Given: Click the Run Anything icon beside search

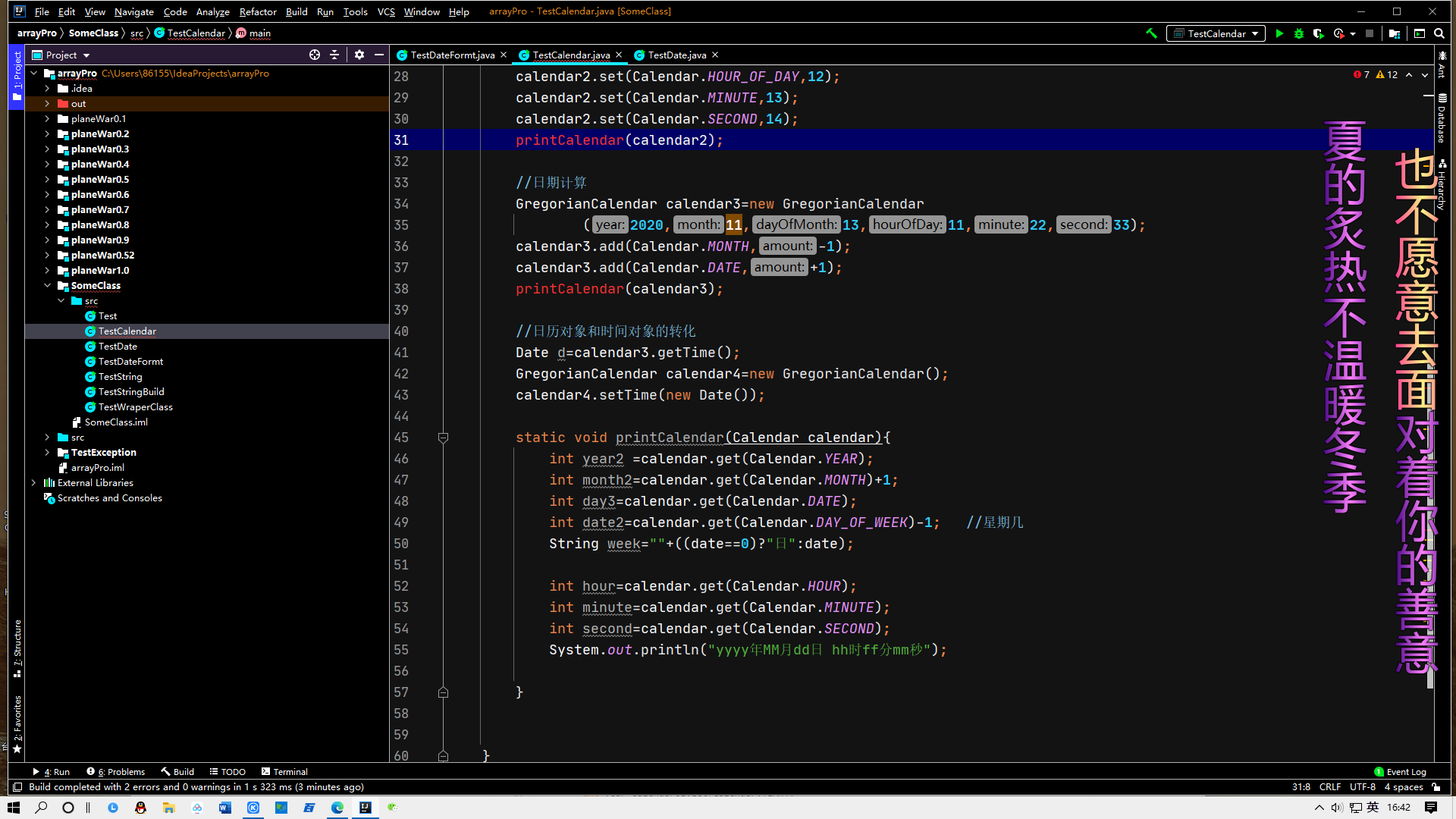Looking at the screenshot, I should pyautogui.click(x=1420, y=33).
